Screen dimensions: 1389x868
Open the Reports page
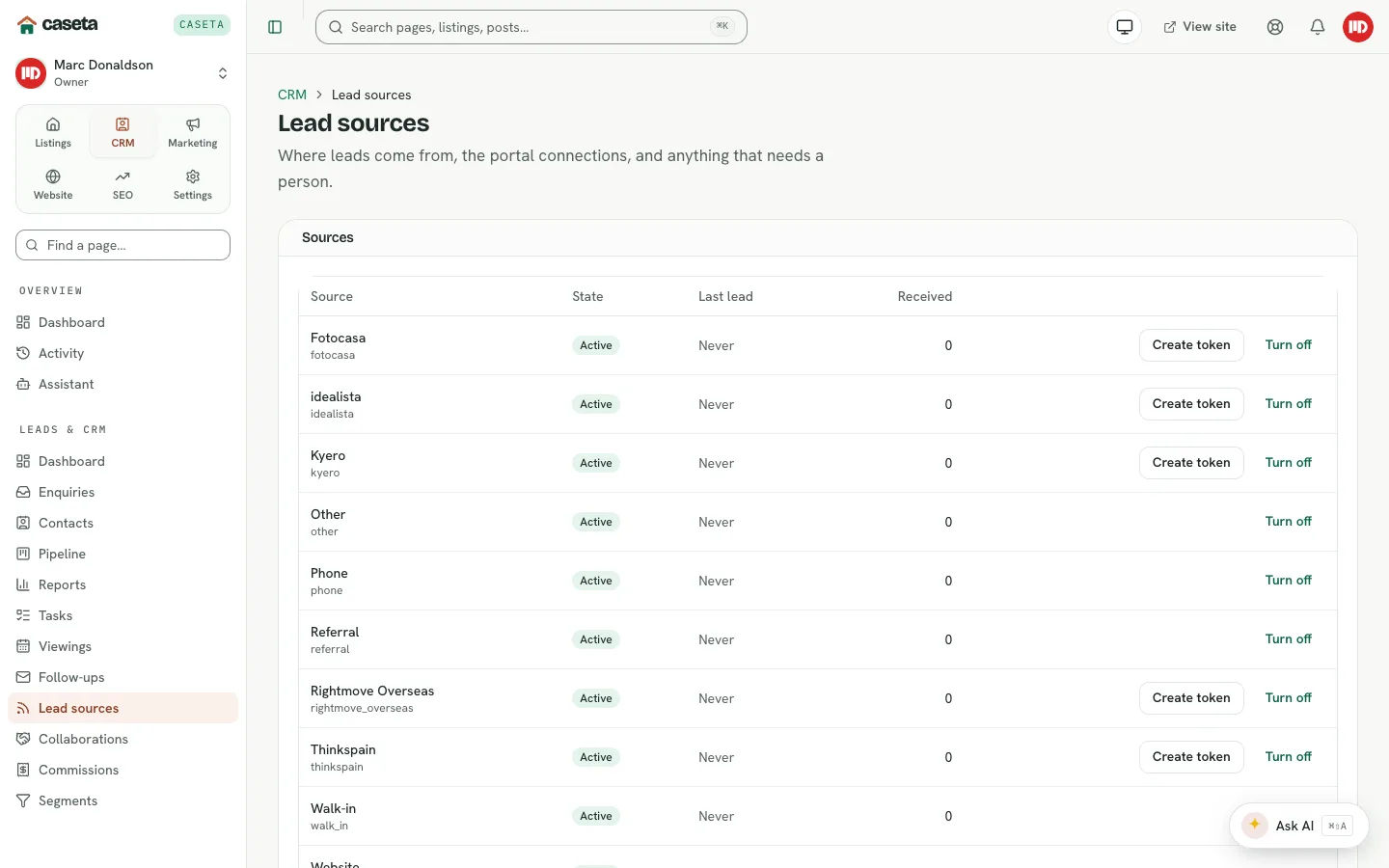pyautogui.click(x=123, y=584)
